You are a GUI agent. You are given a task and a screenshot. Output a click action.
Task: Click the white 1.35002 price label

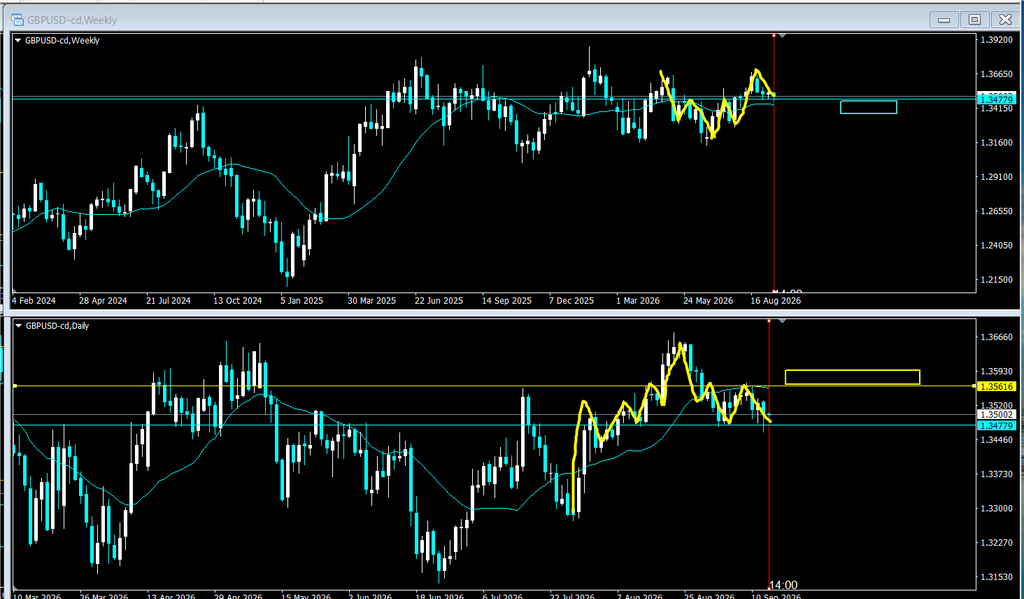tap(997, 415)
